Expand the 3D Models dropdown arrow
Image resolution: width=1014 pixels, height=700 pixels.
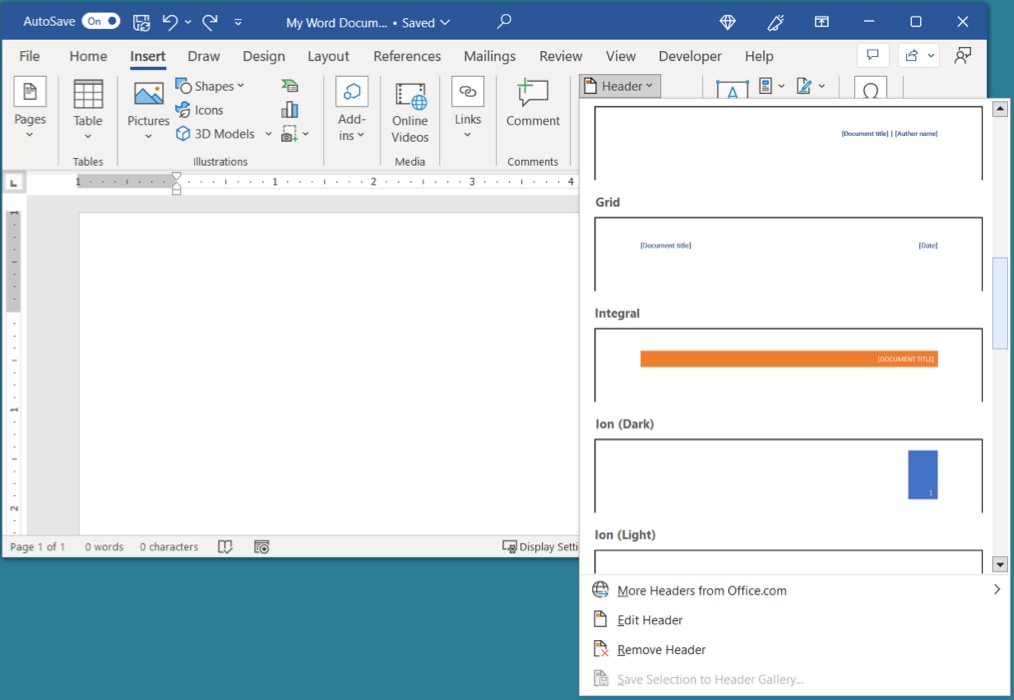coord(268,133)
